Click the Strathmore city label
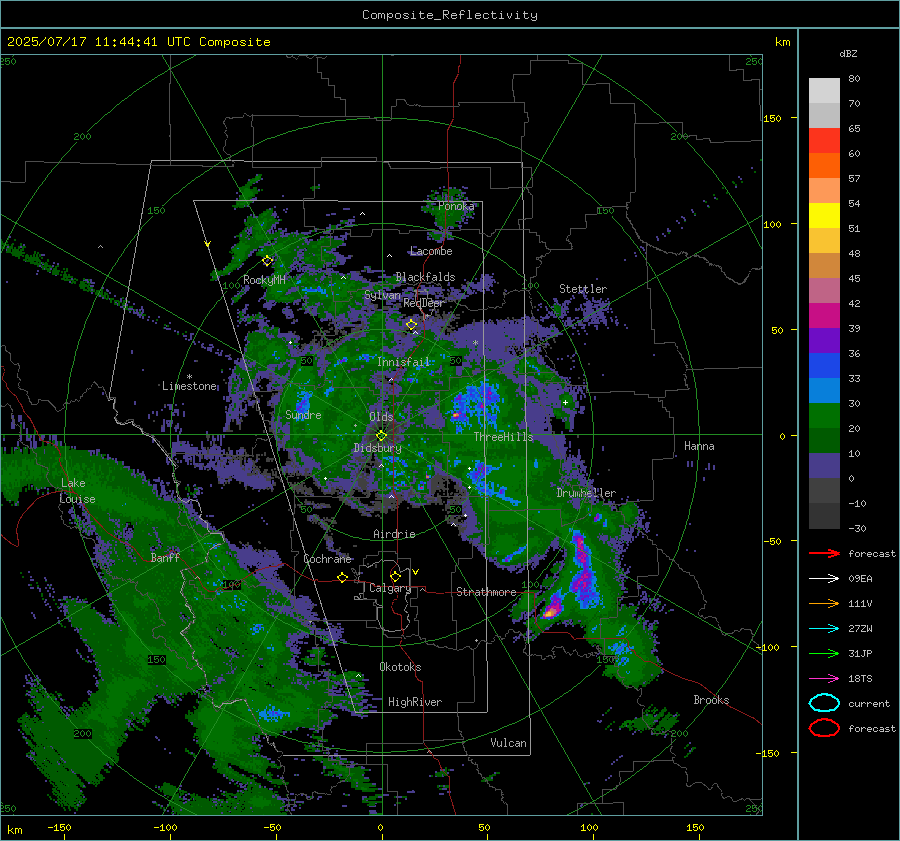Viewport: 900px width, 841px height. coord(486,592)
